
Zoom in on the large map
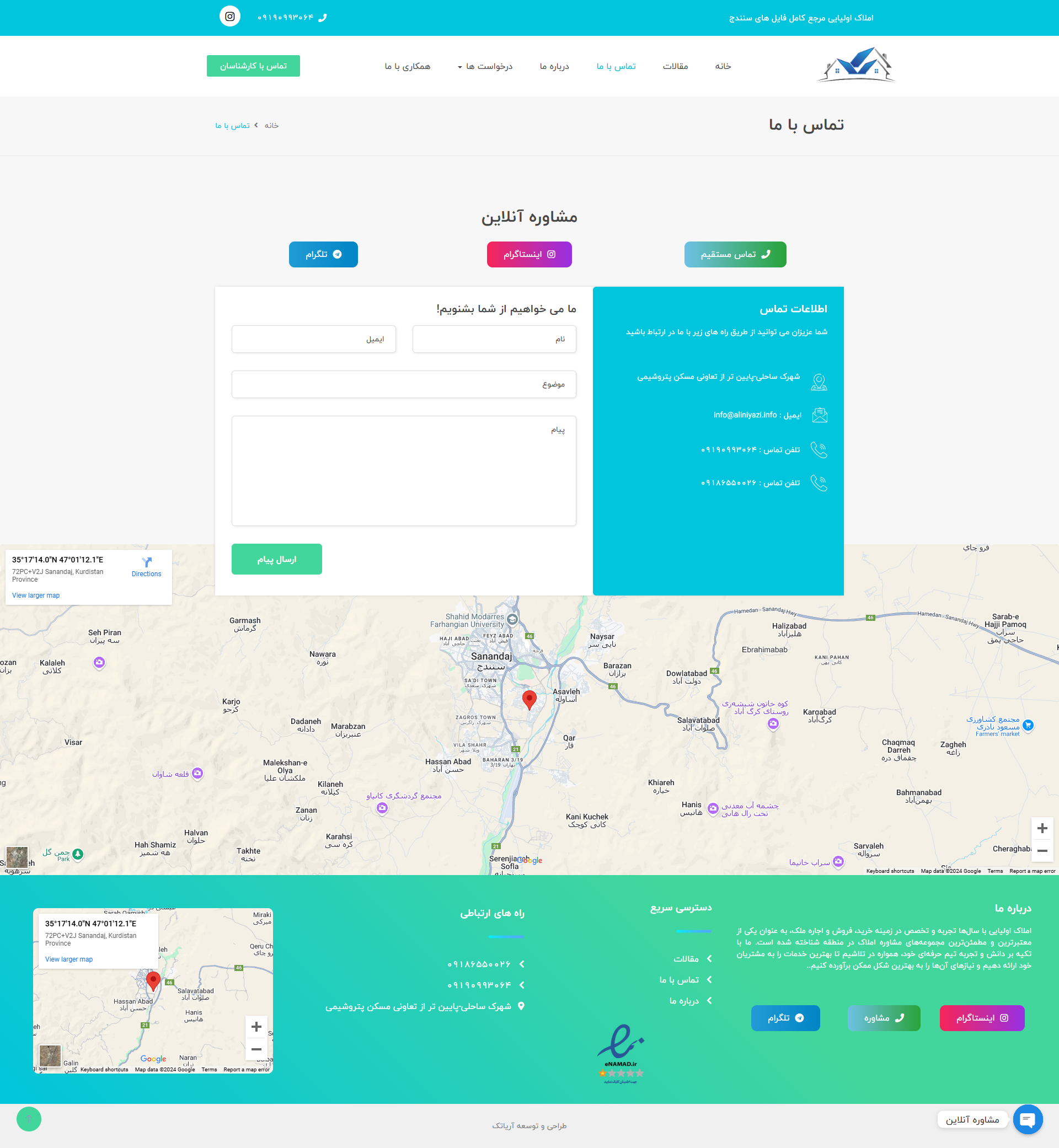pyautogui.click(x=1042, y=828)
